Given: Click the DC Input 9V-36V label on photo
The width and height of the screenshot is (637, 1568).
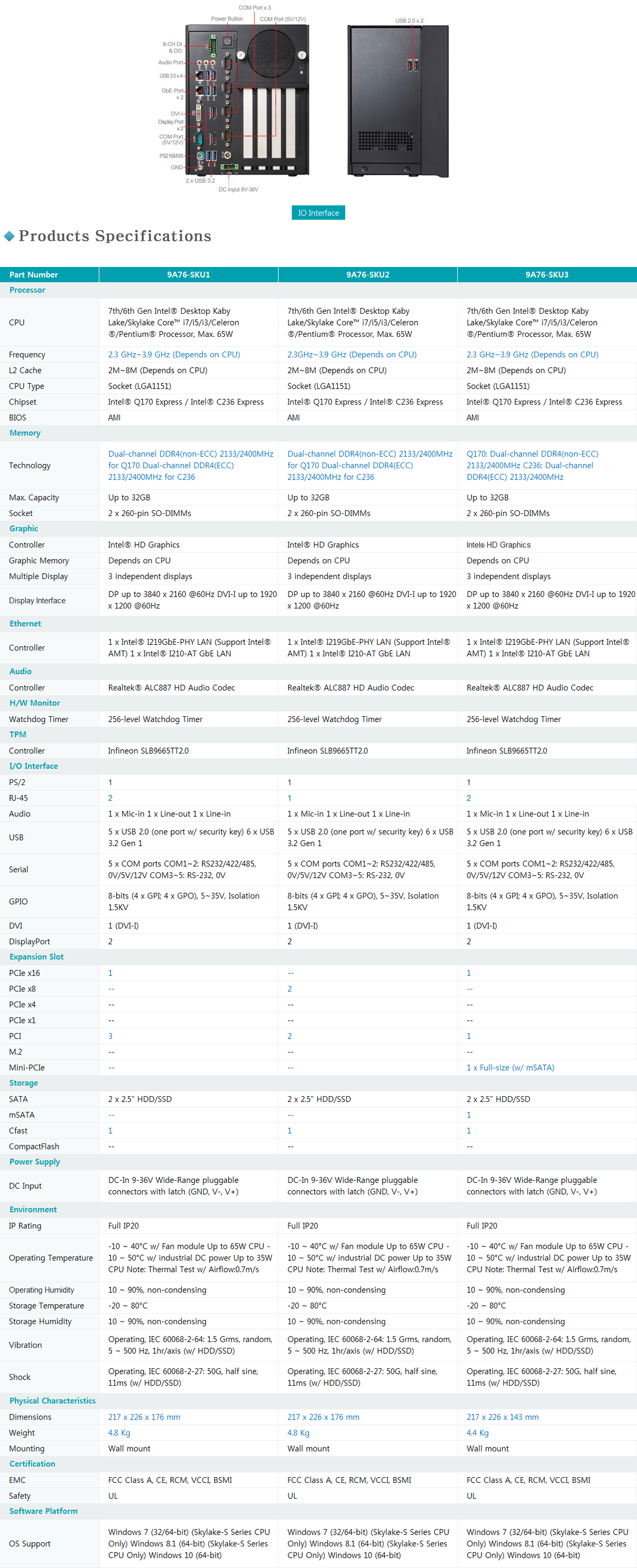Looking at the screenshot, I should point(238,190).
